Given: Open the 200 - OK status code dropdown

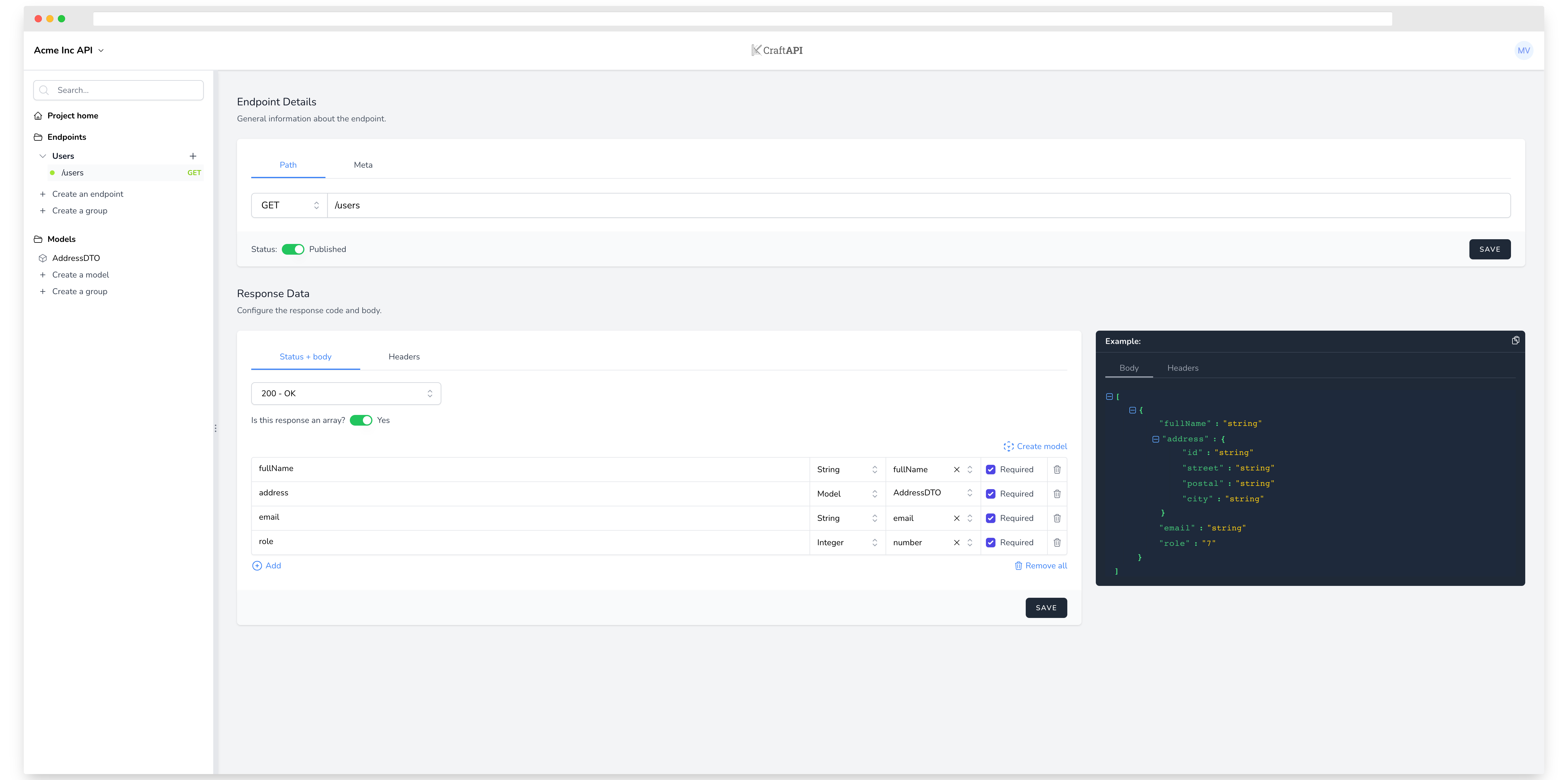Looking at the screenshot, I should 345,394.
